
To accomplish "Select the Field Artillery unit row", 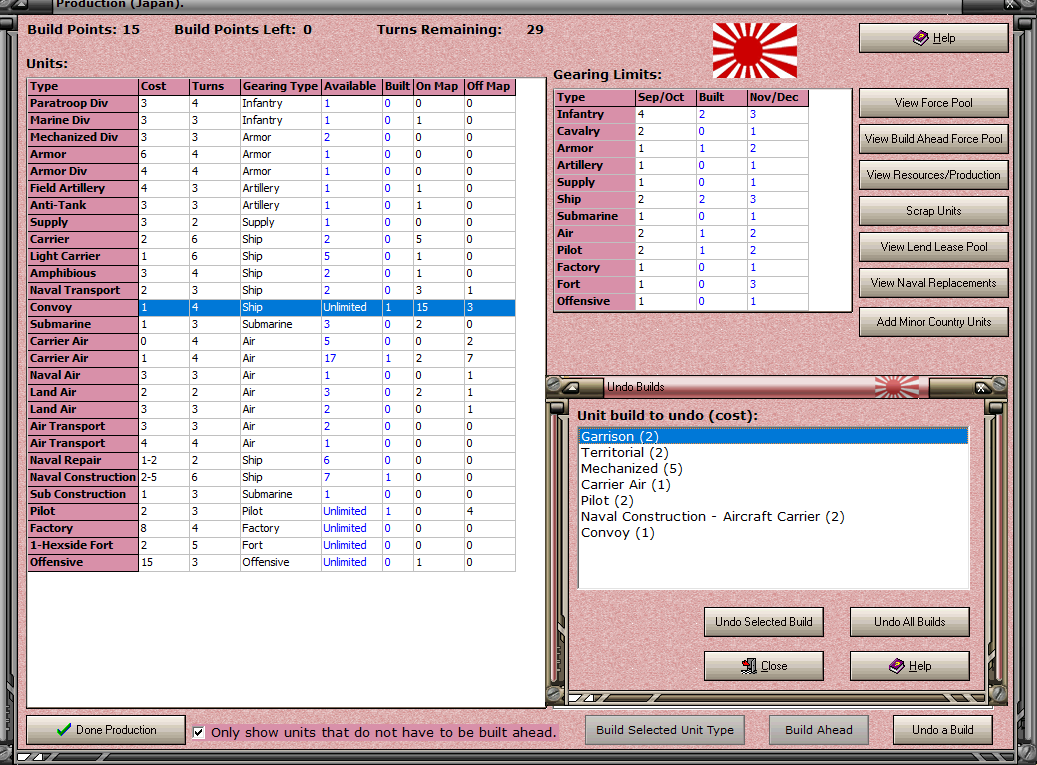I will pos(271,188).
